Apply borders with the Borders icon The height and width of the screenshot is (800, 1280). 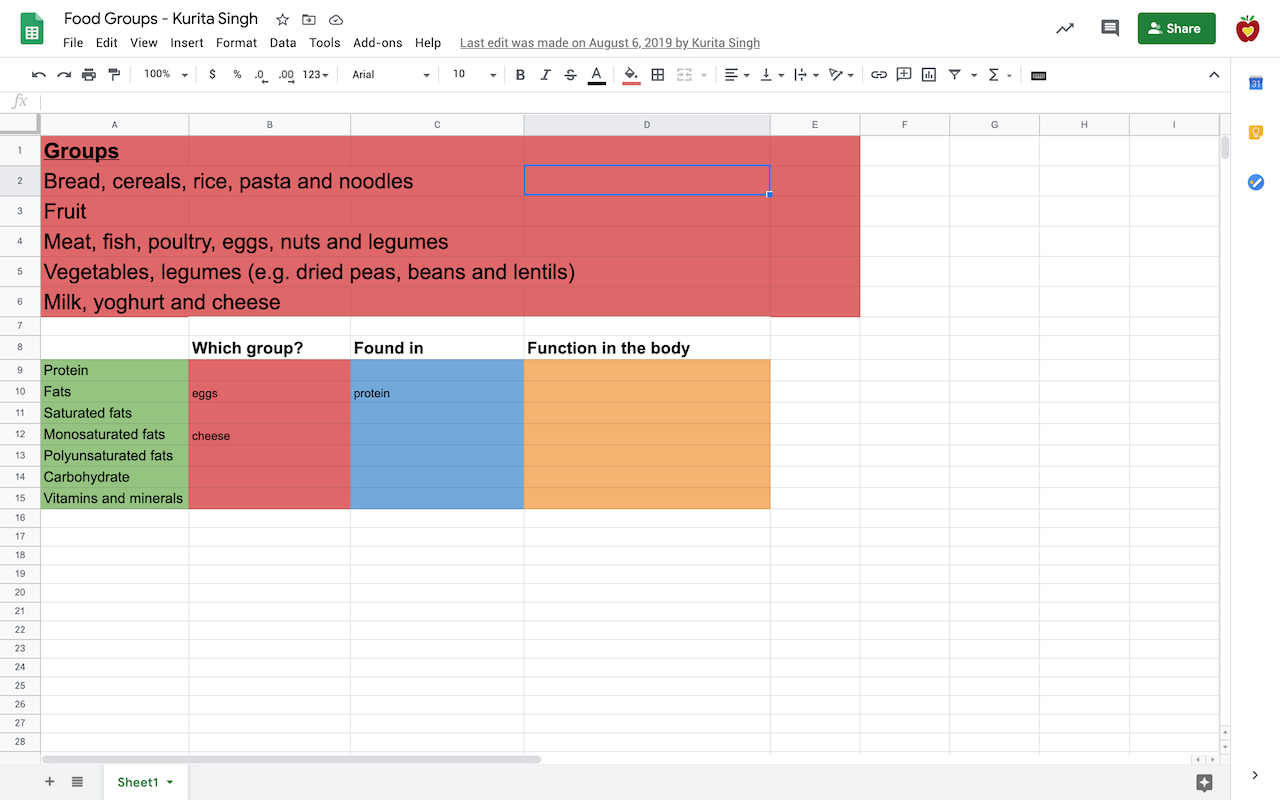657,74
